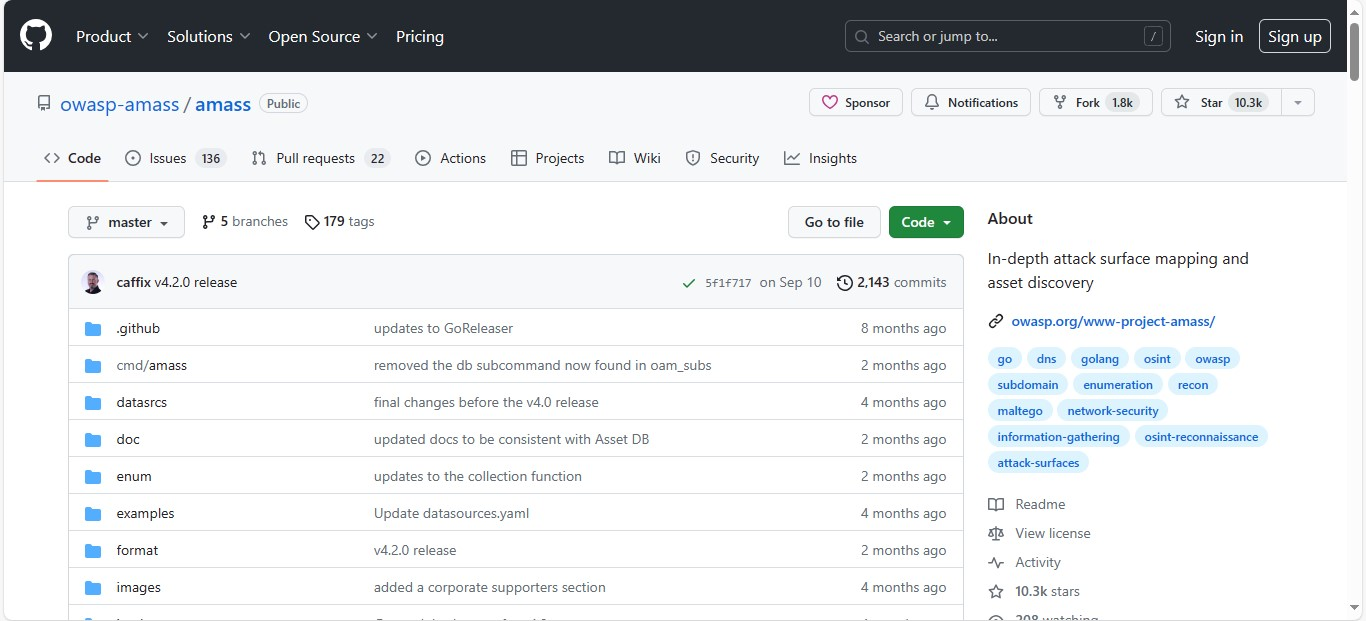Screen dimensions: 1366x621
Task: Click the Sign in link
Action: tap(1219, 36)
